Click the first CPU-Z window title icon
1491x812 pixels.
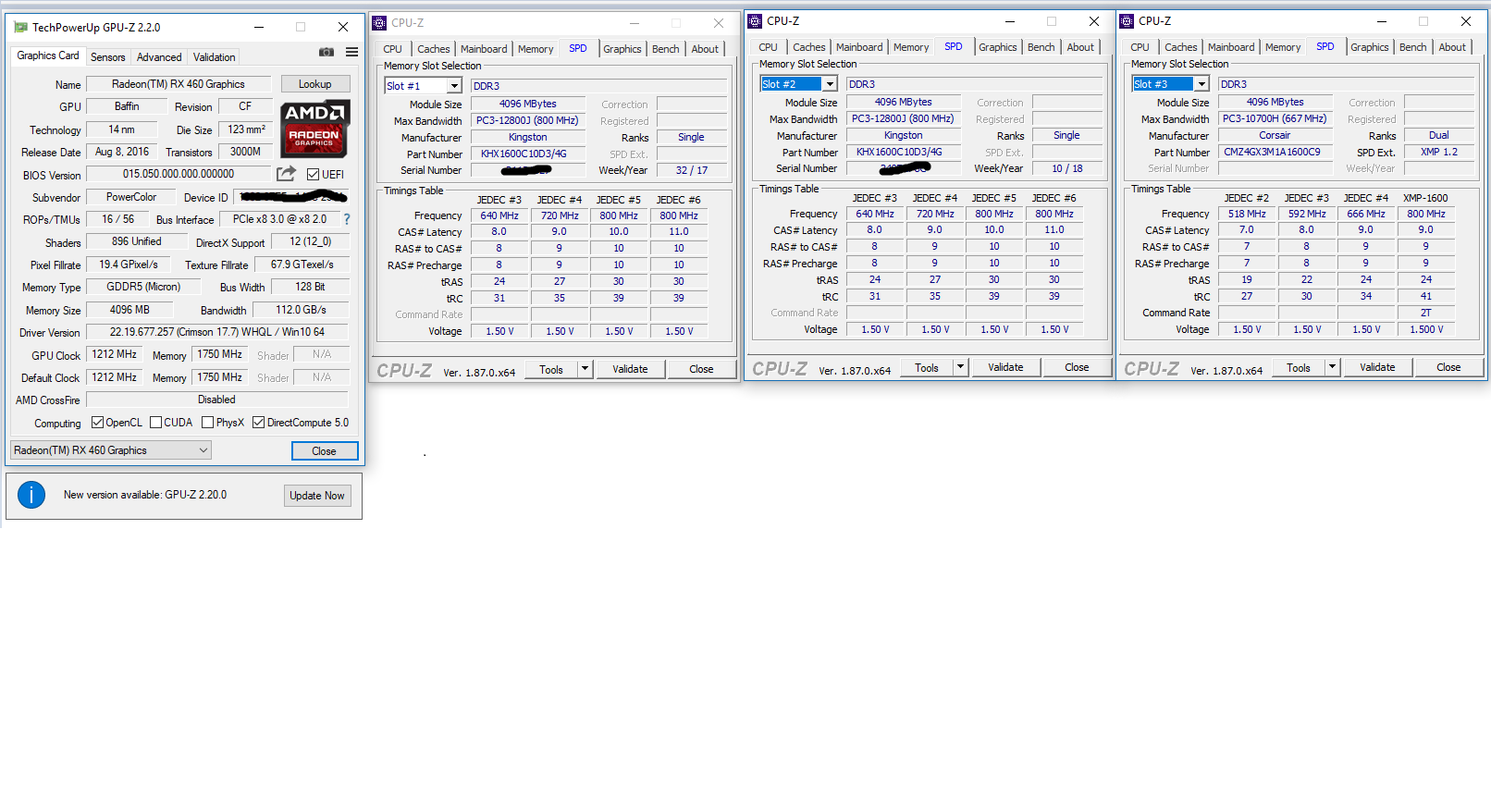[379, 23]
